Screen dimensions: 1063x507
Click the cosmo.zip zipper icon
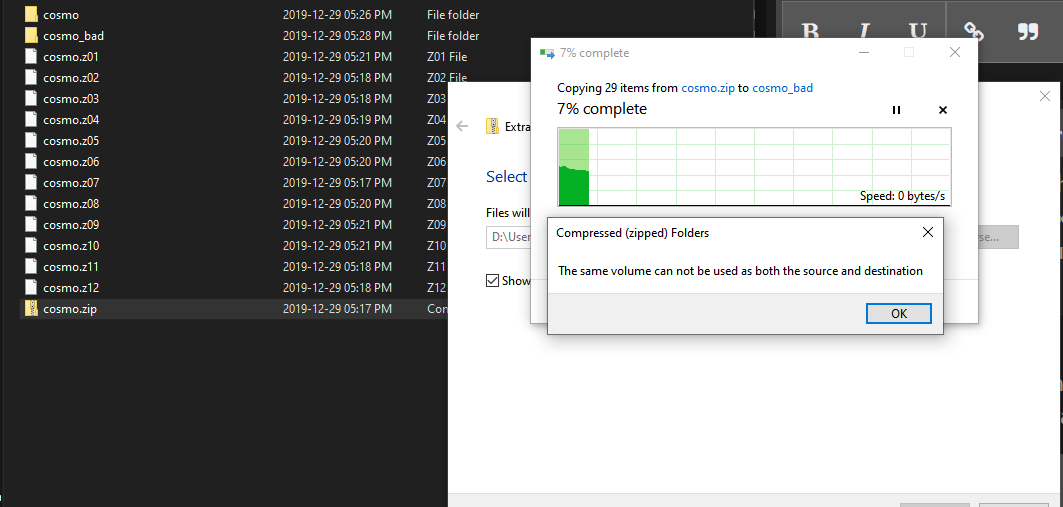point(31,308)
